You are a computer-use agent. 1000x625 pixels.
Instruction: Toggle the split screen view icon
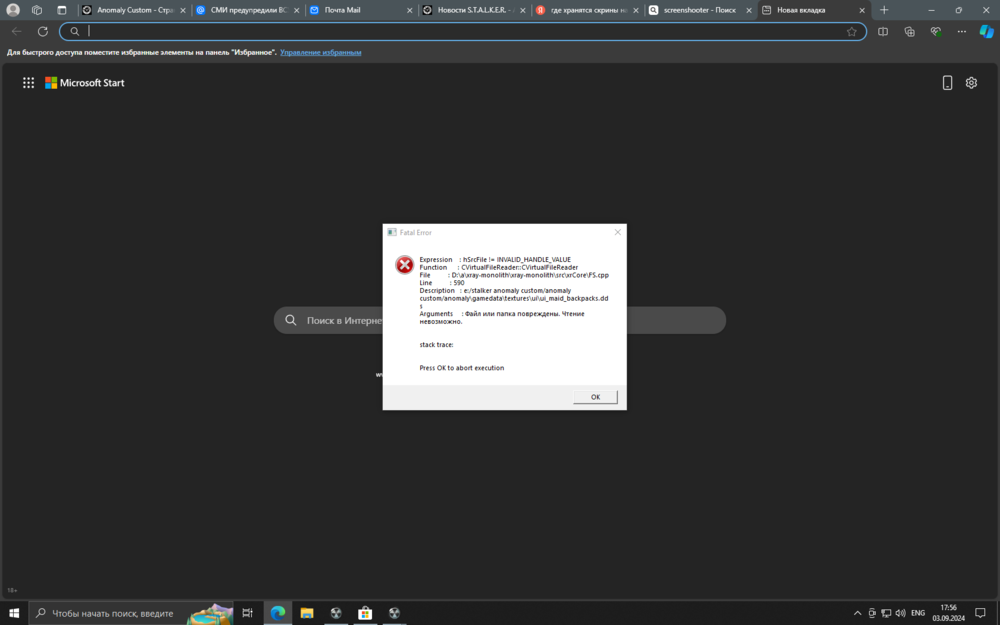click(x=883, y=31)
